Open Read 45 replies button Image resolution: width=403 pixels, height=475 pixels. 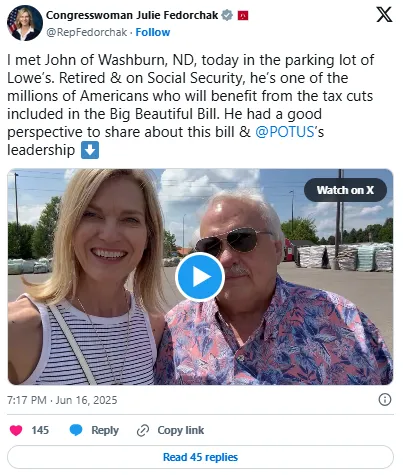click(x=200, y=457)
